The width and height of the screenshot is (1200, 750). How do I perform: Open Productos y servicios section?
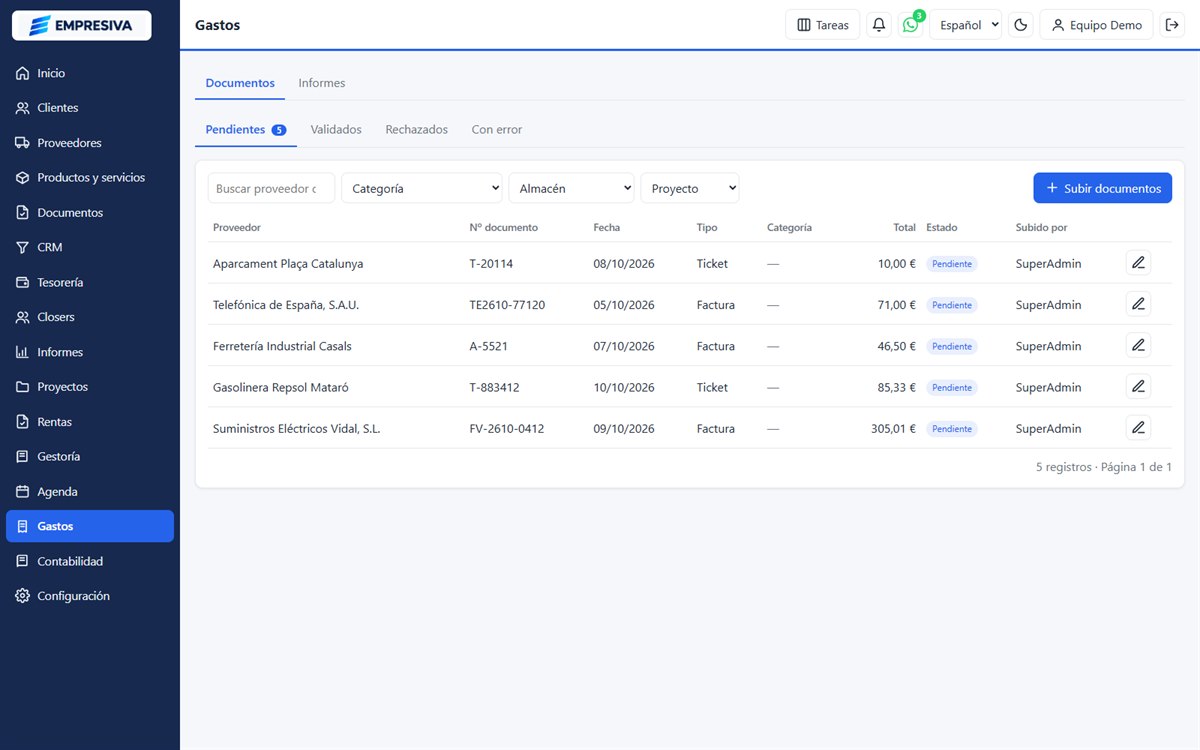[90, 178]
